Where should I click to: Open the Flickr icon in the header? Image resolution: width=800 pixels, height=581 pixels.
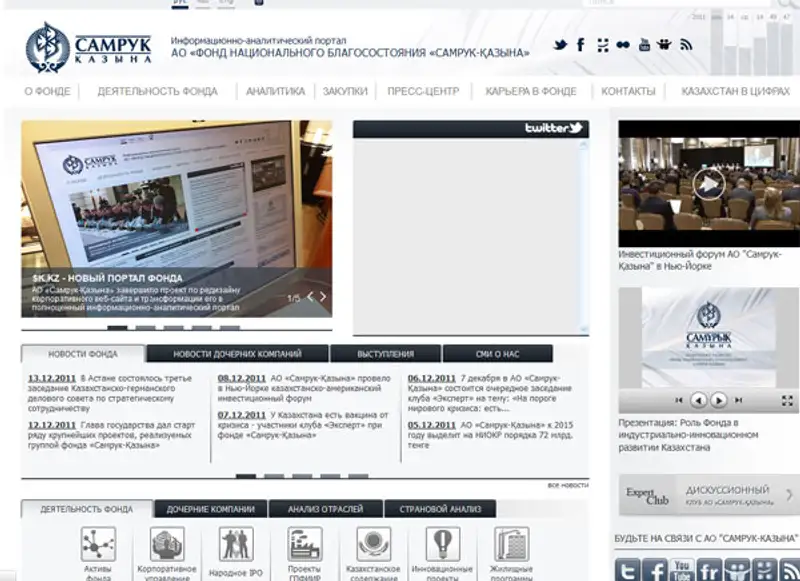click(x=624, y=45)
